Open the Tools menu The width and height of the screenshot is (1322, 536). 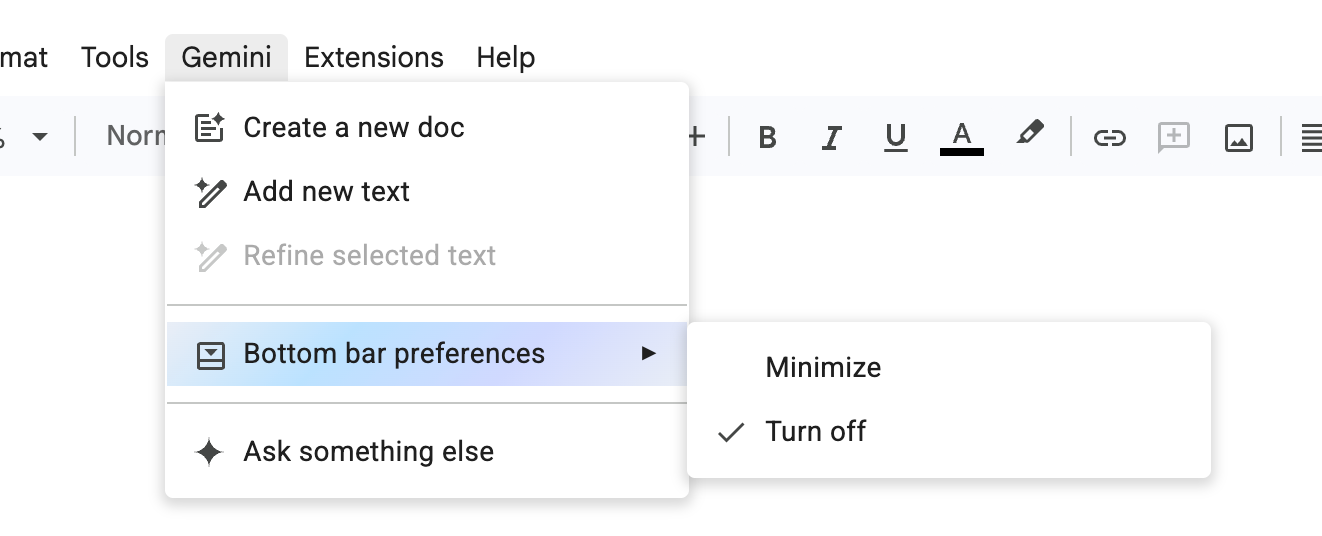115,58
